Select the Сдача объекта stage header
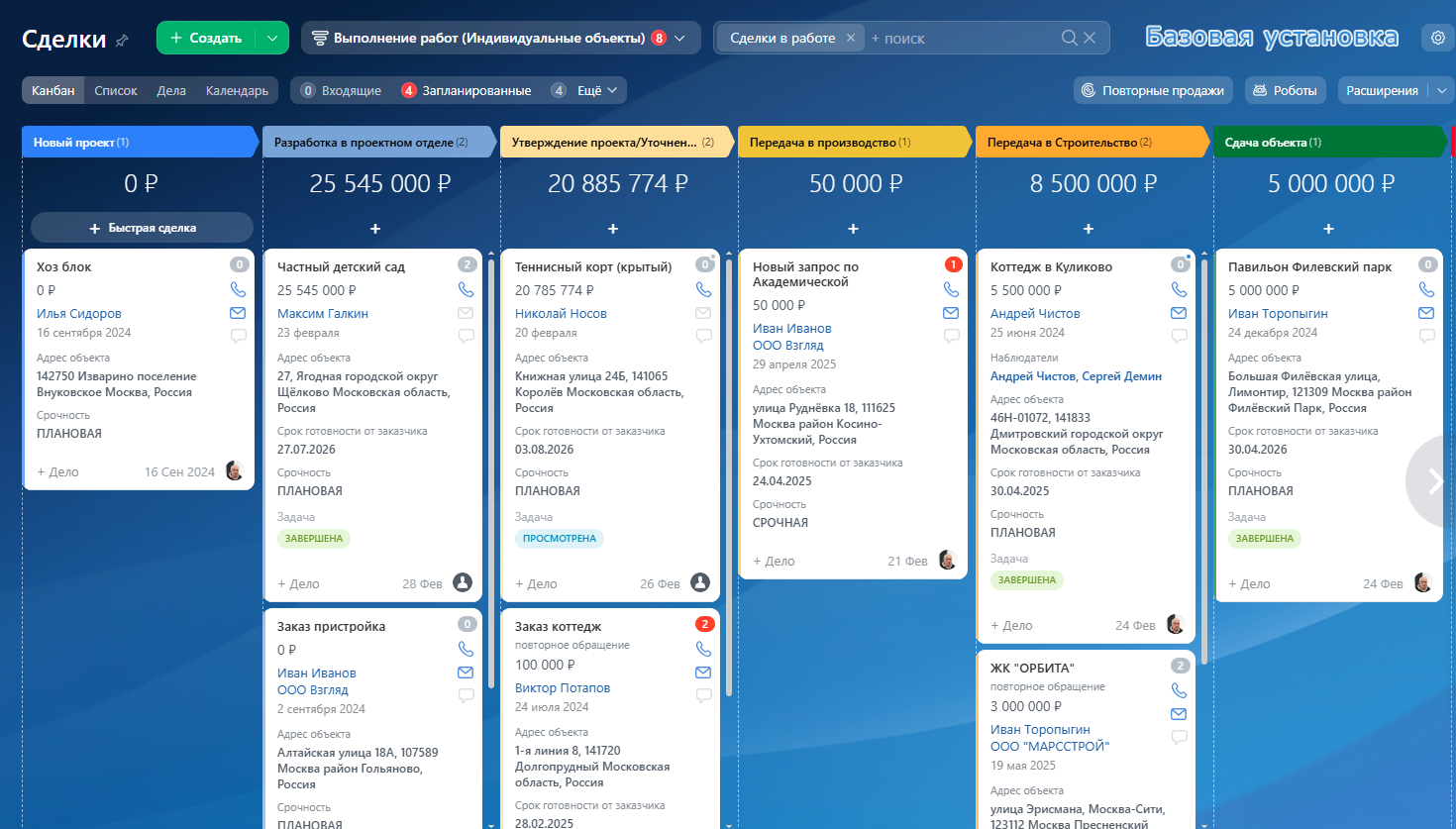1456x829 pixels. [1328, 142]
